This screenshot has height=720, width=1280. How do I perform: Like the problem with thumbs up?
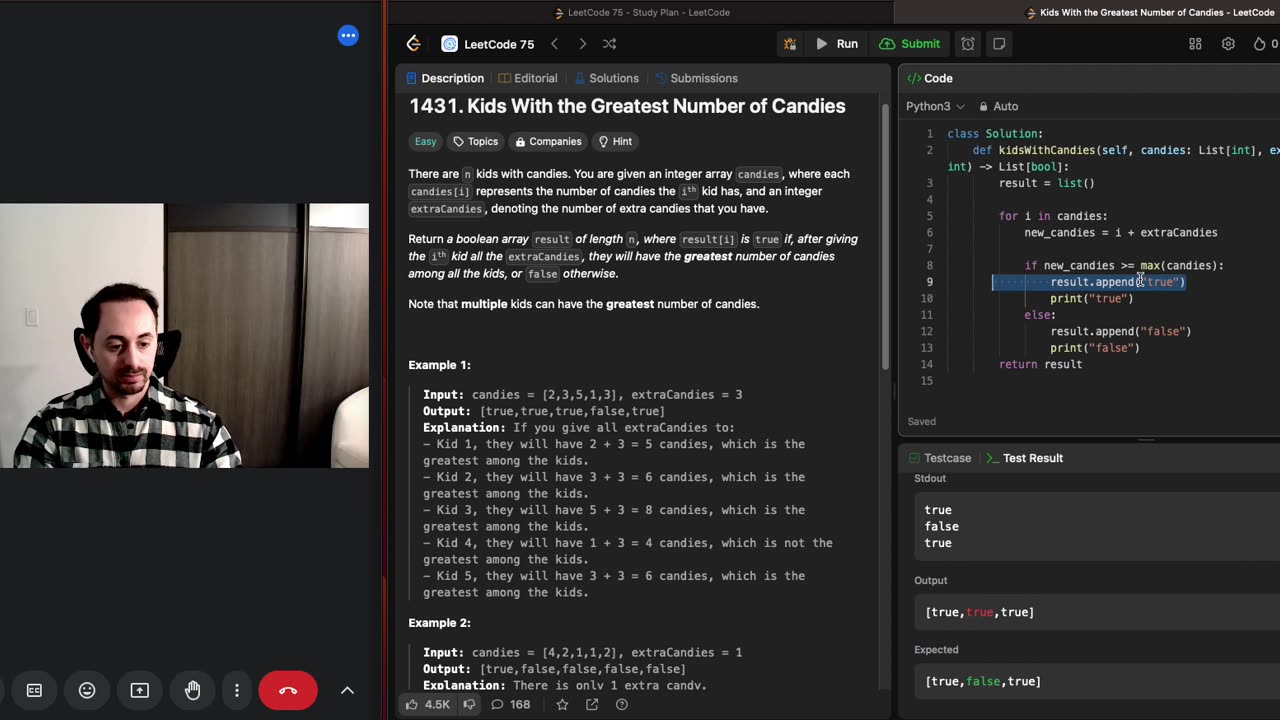[427, 705]
